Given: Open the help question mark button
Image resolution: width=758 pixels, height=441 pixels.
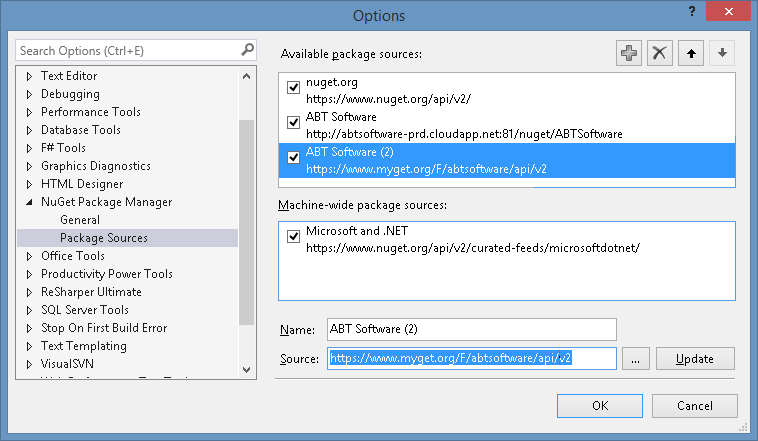Looking at the screenshot, I should (x=692, y=11).
